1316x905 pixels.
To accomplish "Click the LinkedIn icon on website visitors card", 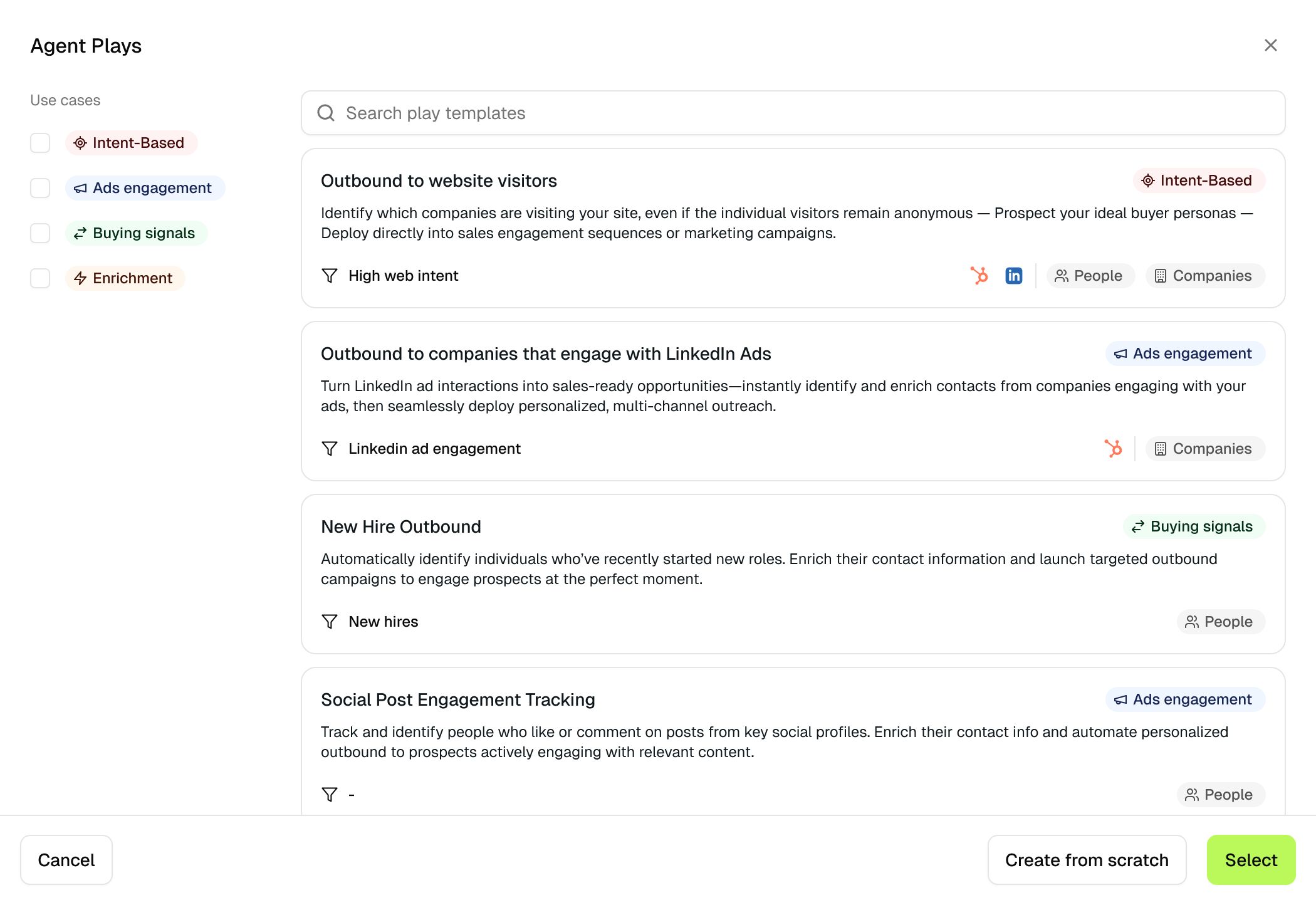I will coord(1013,276).
